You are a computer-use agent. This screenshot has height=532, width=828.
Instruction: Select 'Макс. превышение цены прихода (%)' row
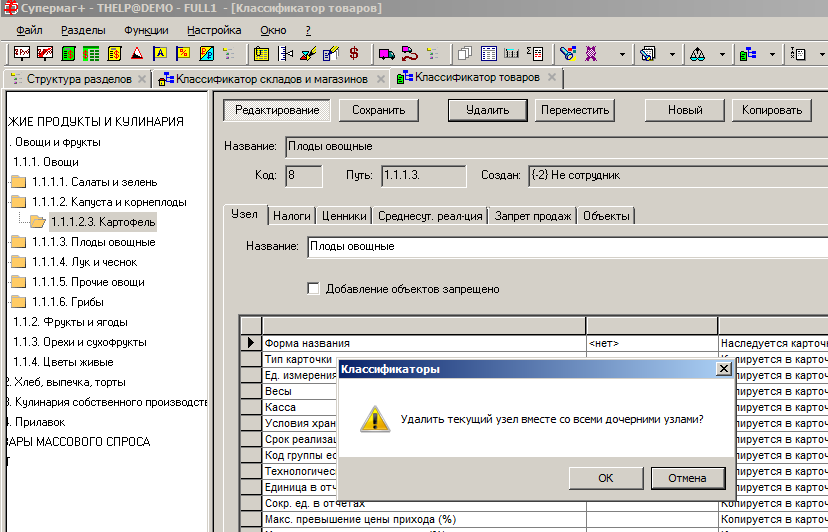coord(533,519)
